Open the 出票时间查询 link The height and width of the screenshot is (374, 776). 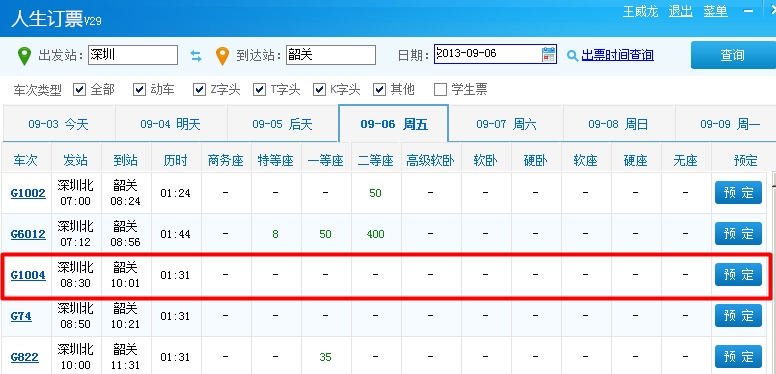[617, 55]
